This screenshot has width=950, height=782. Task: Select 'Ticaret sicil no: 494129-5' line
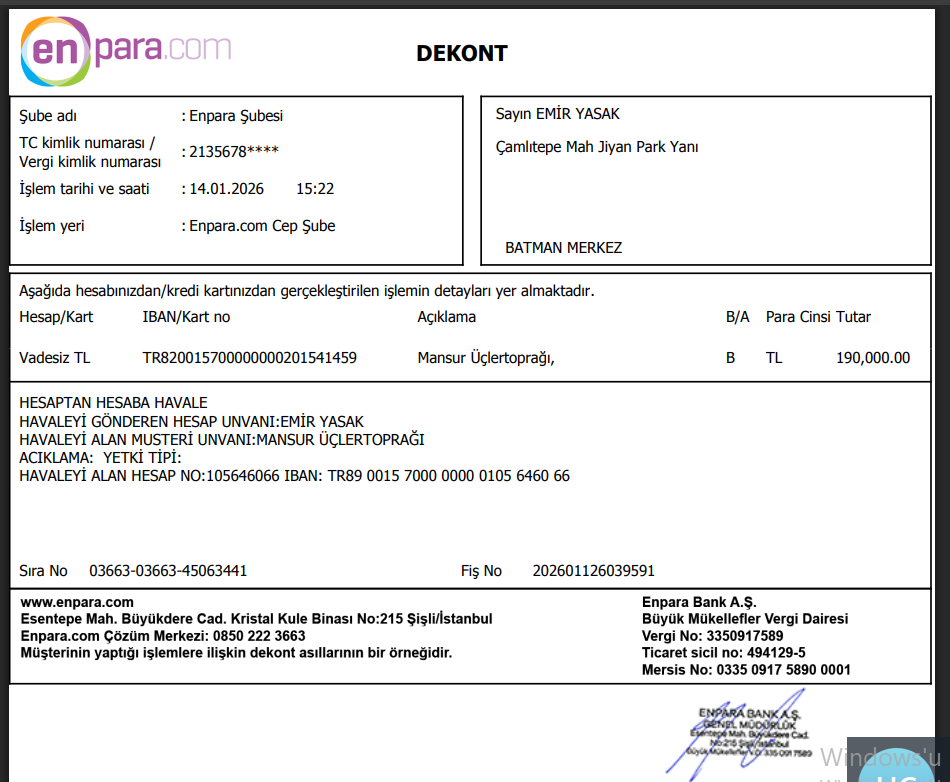coord(724,653)
